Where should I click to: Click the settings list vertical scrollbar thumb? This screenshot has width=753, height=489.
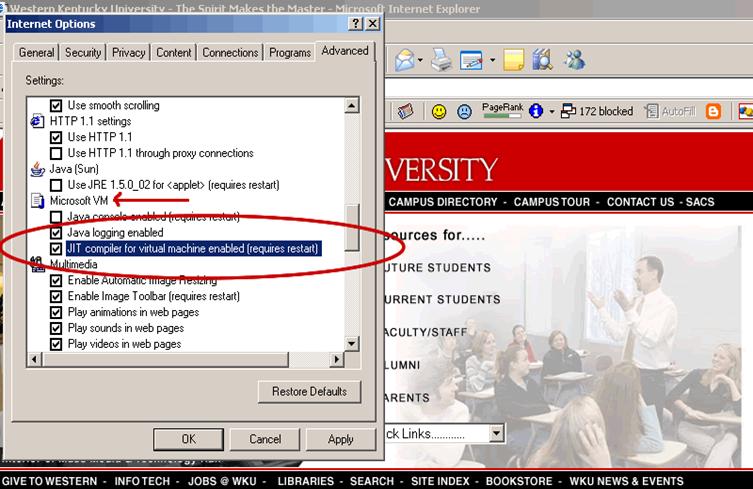[x=352, y=228]
